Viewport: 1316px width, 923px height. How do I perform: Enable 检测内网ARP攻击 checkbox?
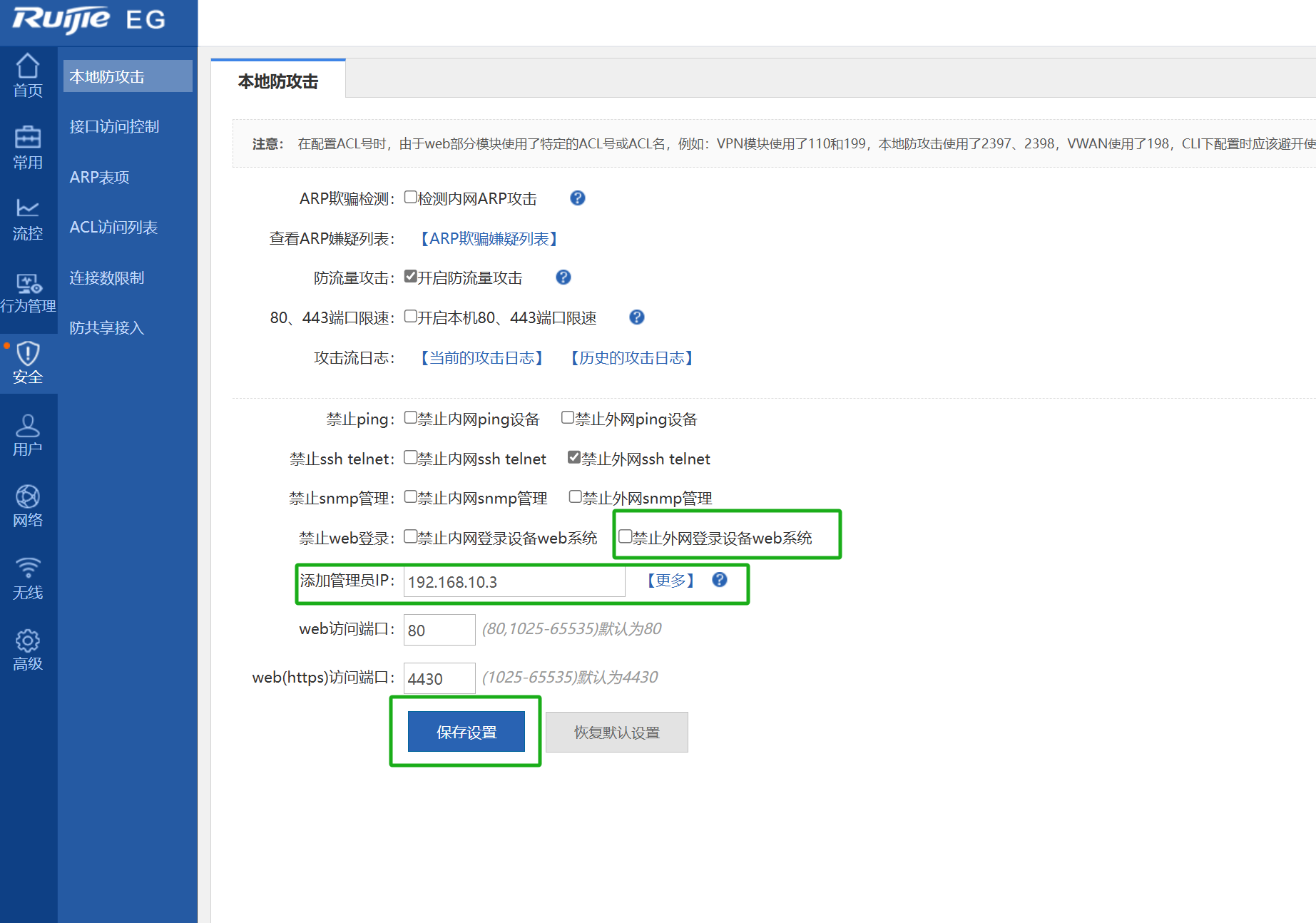tap(411, 198)
